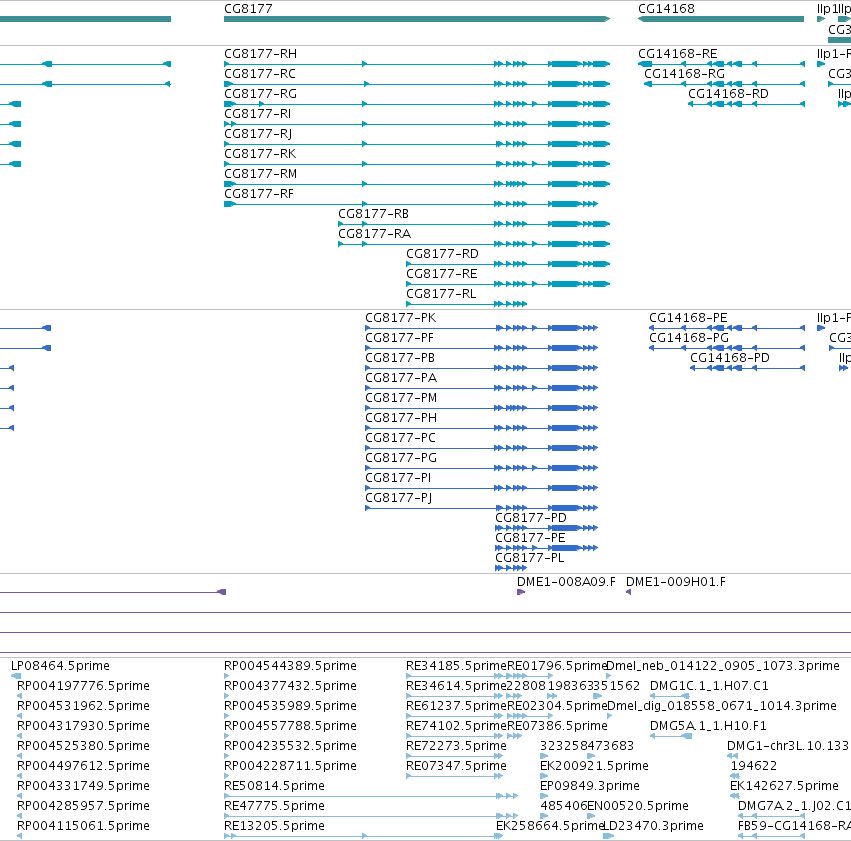Click the CG14168-RD transcript label
The width and height of the screenshot is (851, 841).
(x=728, y=94)
